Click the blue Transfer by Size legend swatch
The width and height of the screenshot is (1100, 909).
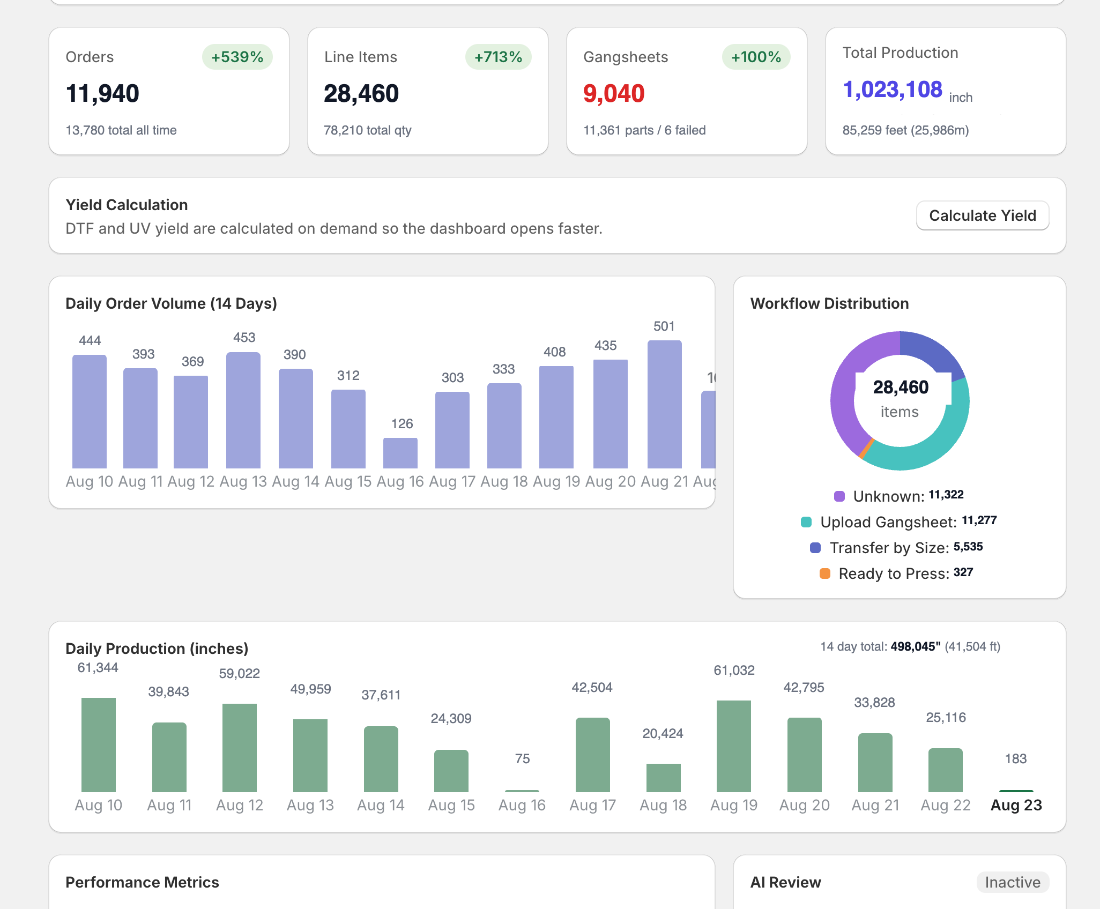[x=815, y=548]
